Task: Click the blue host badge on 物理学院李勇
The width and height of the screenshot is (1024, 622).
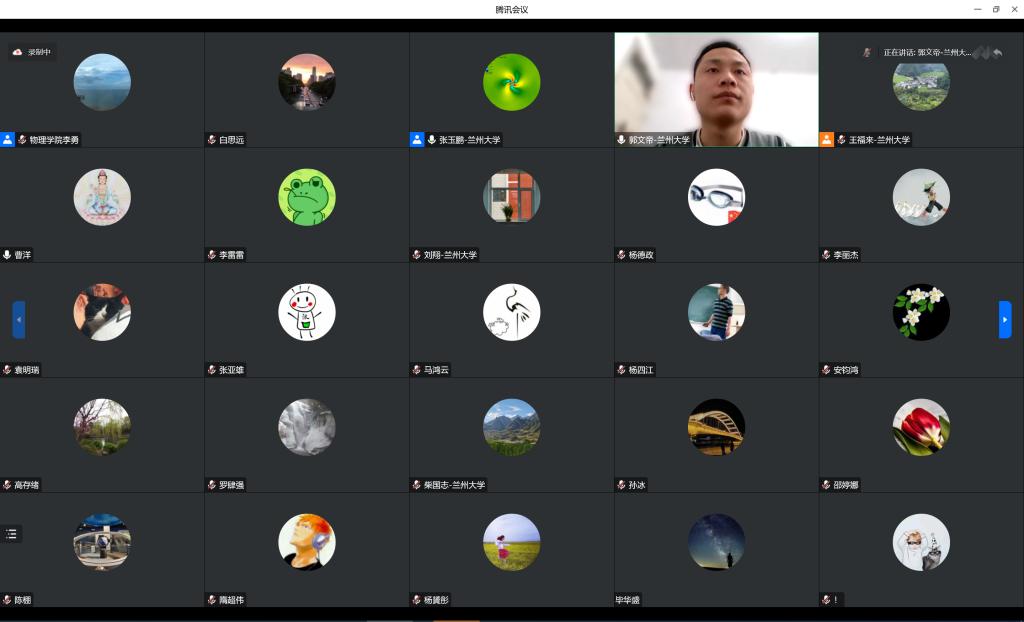Action: coord(7,139)
